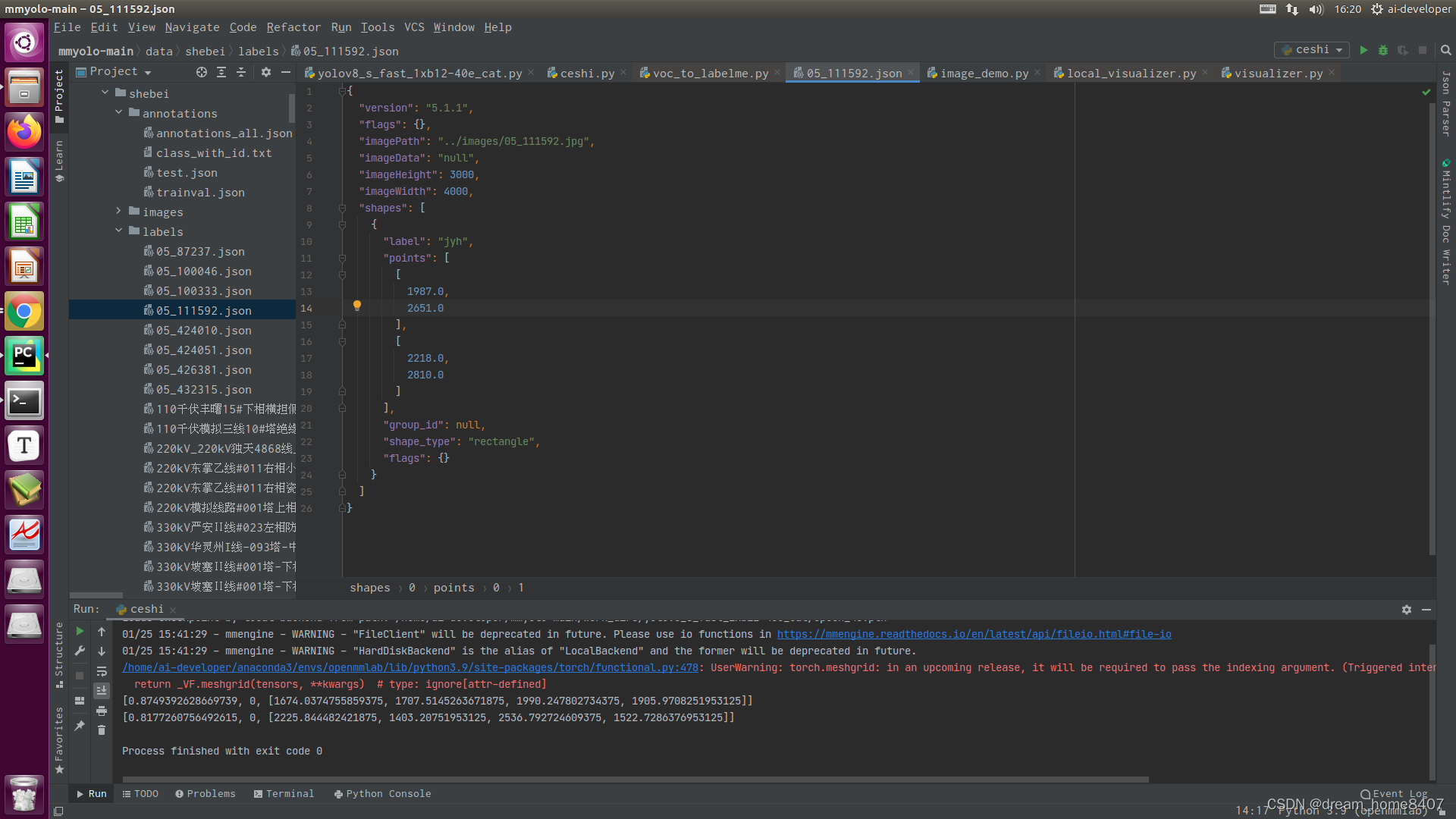Image resolution: width=1456 pixels, height=819 pixels.
Task: Open Search Everywhere magnifier icon
Action: (x=1445, y=50)
